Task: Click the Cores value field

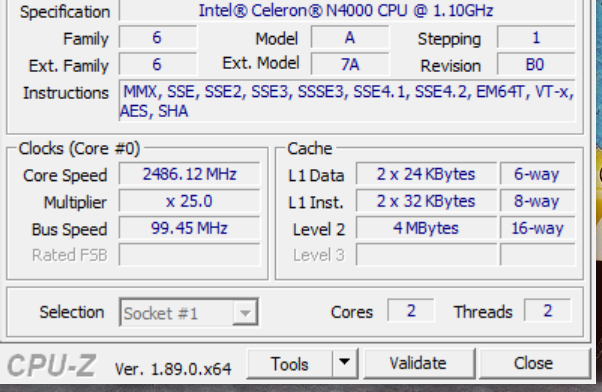Action: [411, 310]
